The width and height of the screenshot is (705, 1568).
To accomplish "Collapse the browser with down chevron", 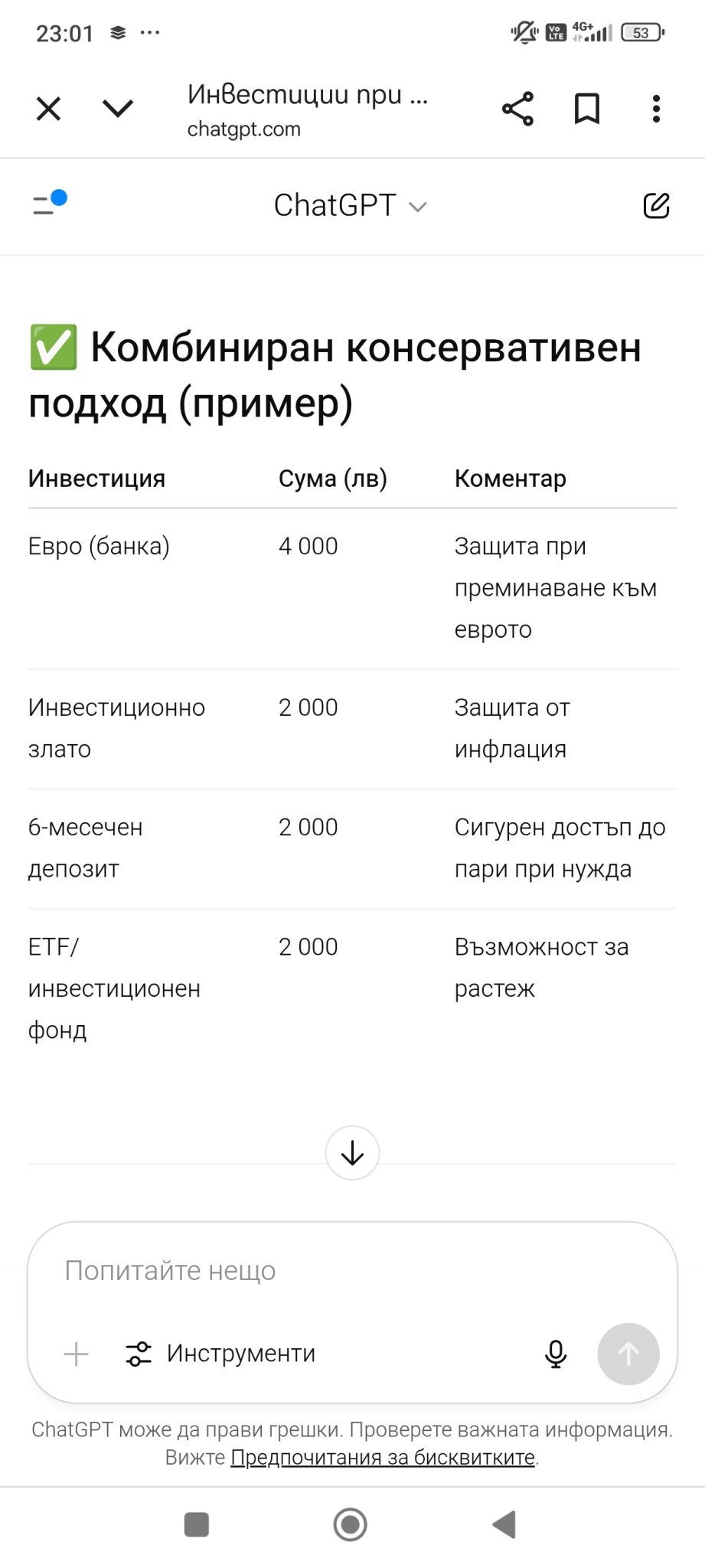I will [118, 109].
